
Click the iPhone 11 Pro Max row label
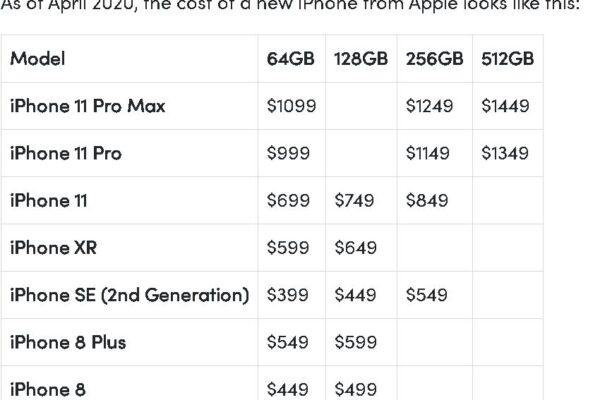(x=87, y=106)
